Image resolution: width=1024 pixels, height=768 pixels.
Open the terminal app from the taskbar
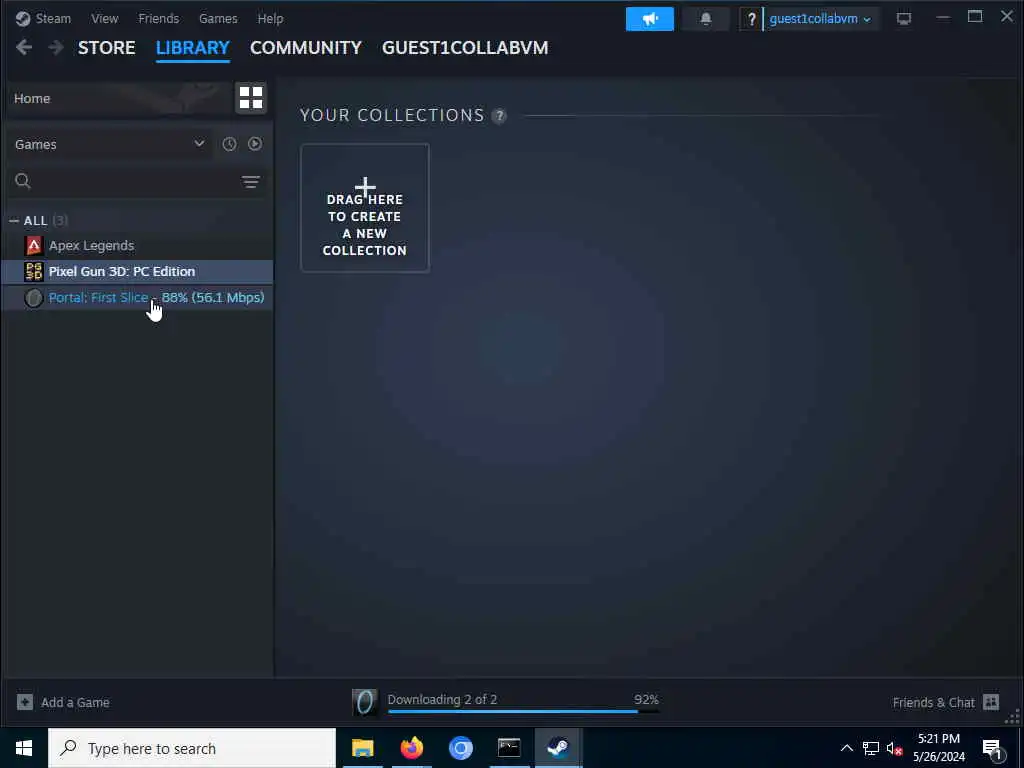509,748
